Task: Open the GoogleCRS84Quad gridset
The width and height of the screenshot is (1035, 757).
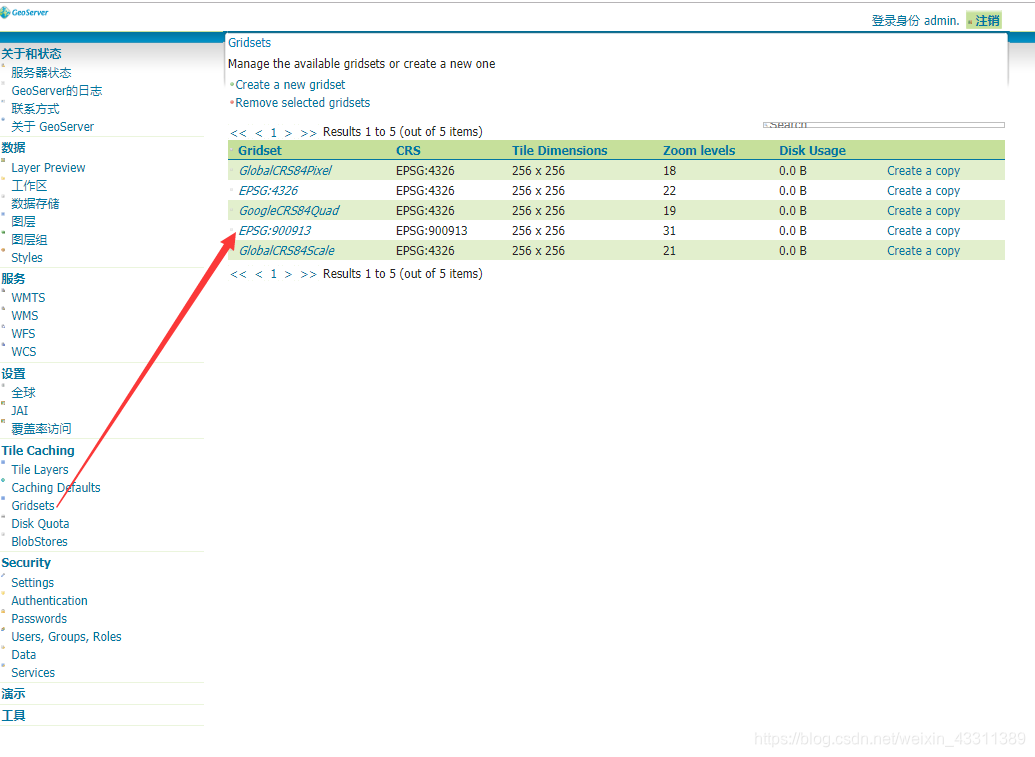Action: pyautogui.click(x=288, y=211)
